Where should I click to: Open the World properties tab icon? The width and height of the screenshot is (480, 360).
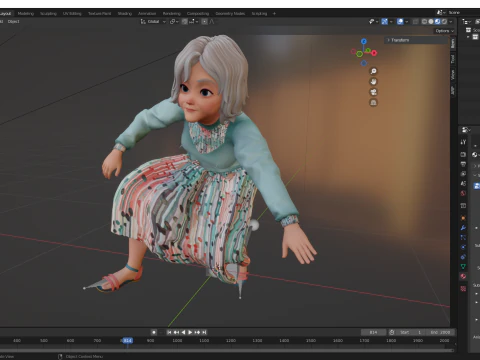click(463, 193)
